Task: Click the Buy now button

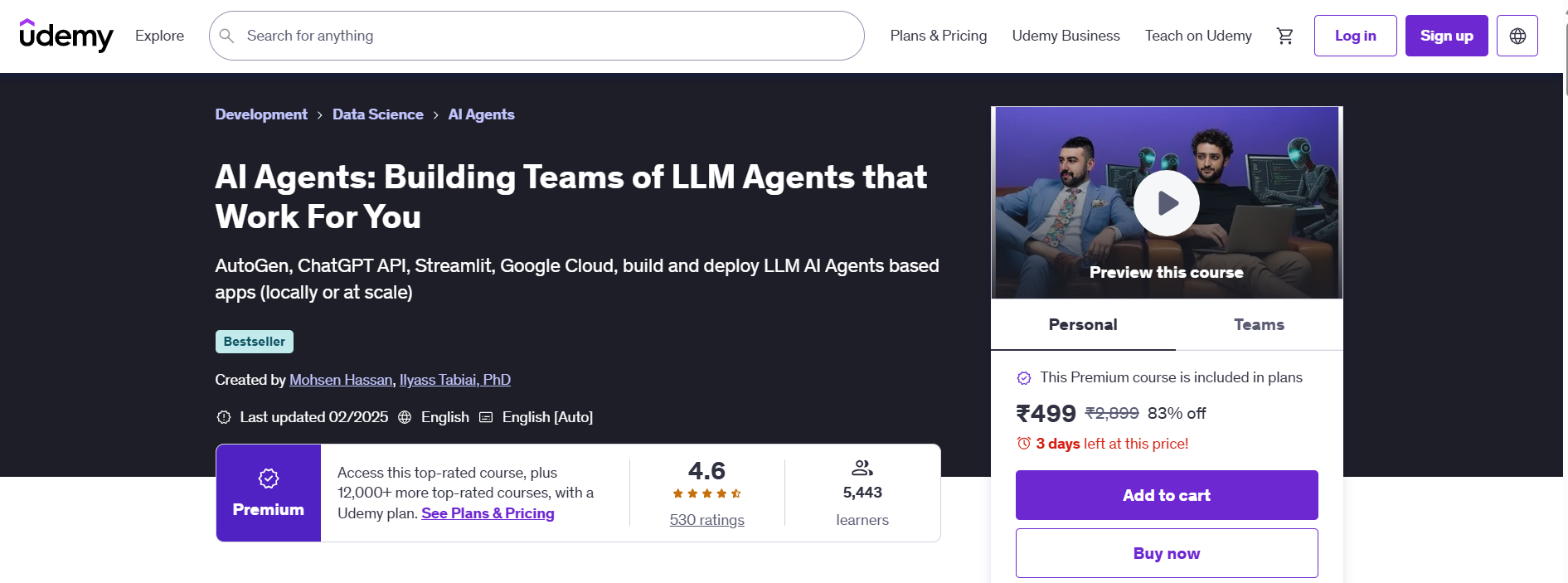Action: [1166, 553]
